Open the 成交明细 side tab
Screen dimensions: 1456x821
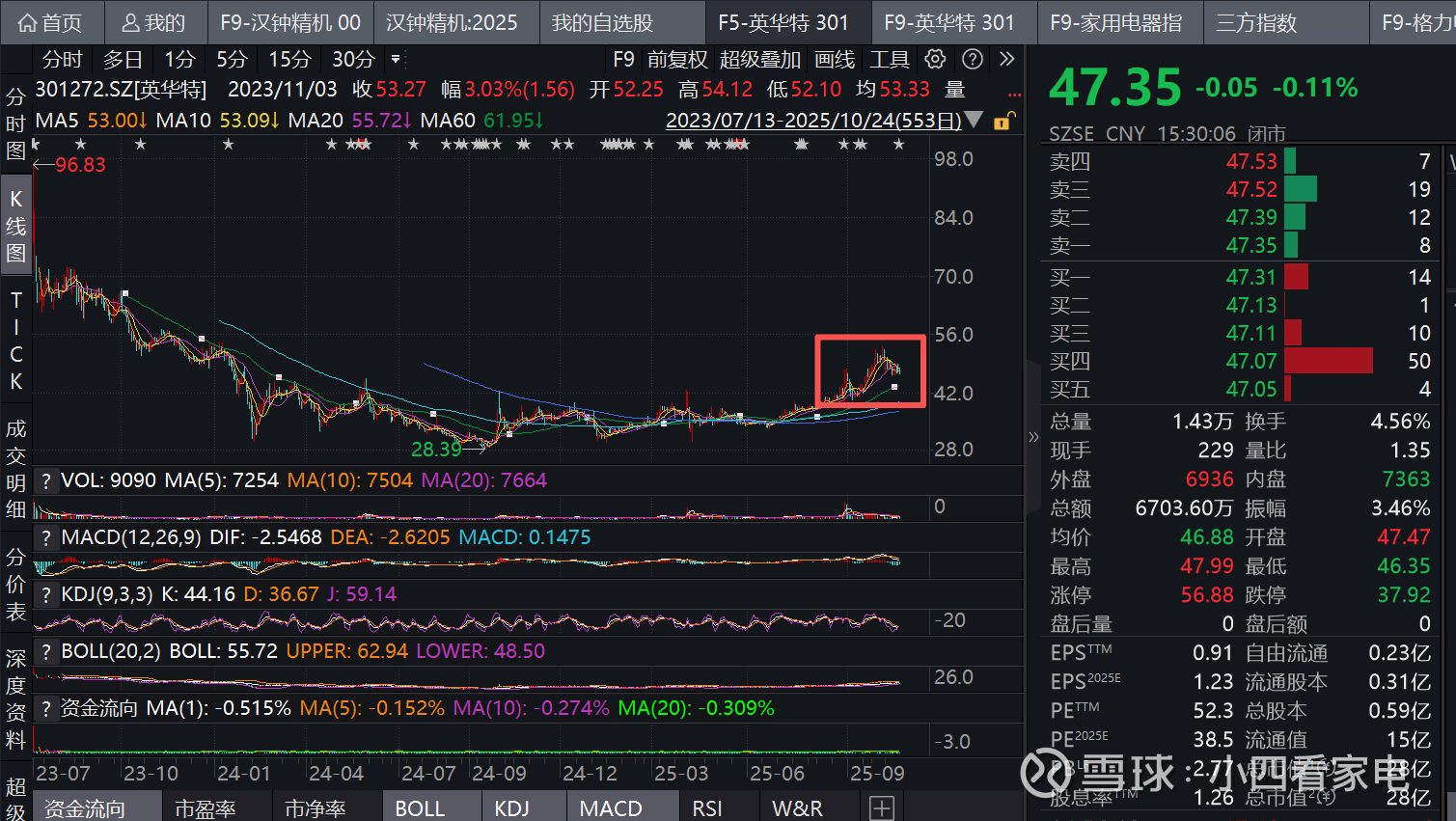[x=15, y=469]
